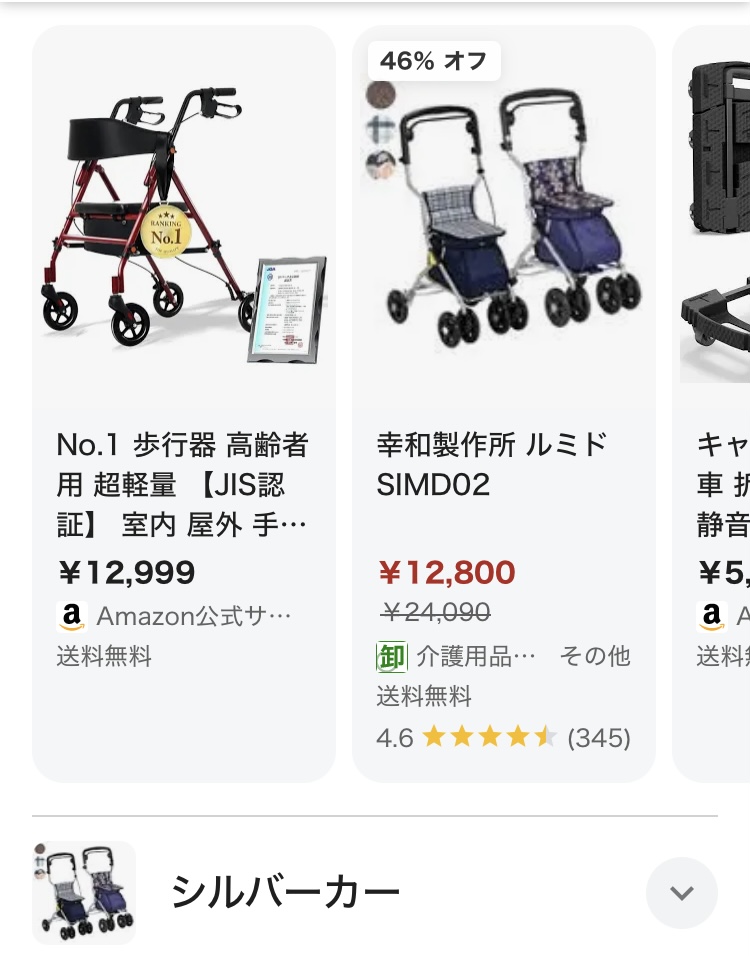This screenshot has width=750, height=956.
Task: Open the (345) reviews count
Action: point(599,738)
